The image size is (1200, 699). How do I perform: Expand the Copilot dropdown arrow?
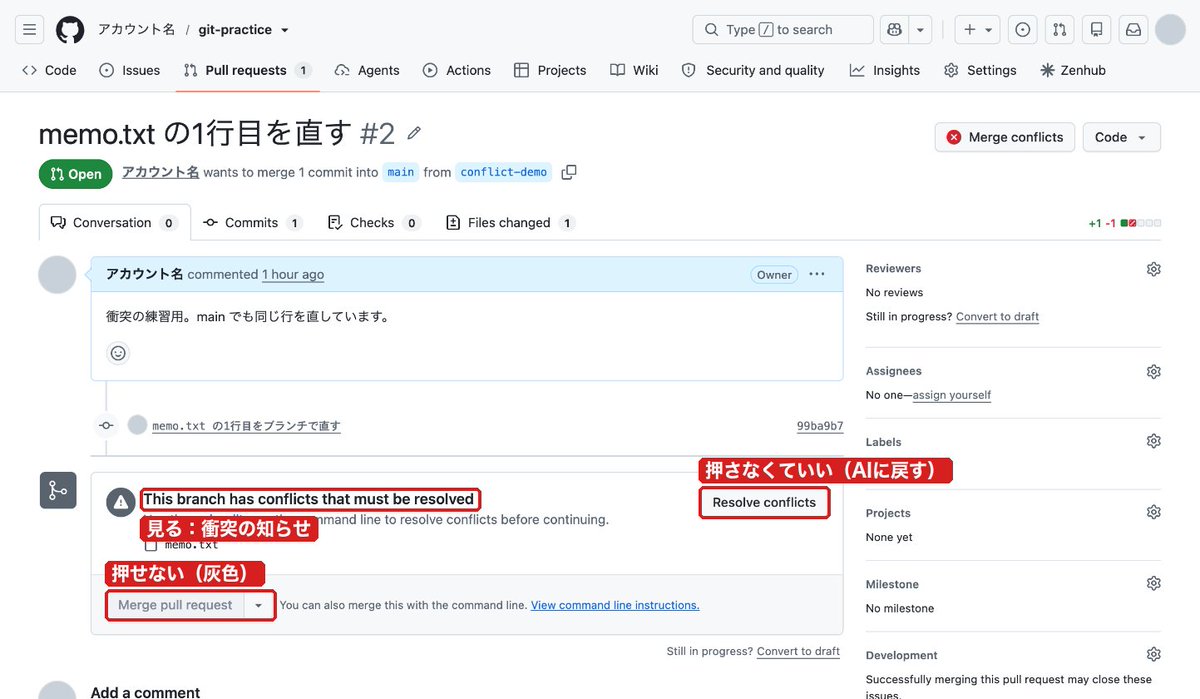coord(920,30)
